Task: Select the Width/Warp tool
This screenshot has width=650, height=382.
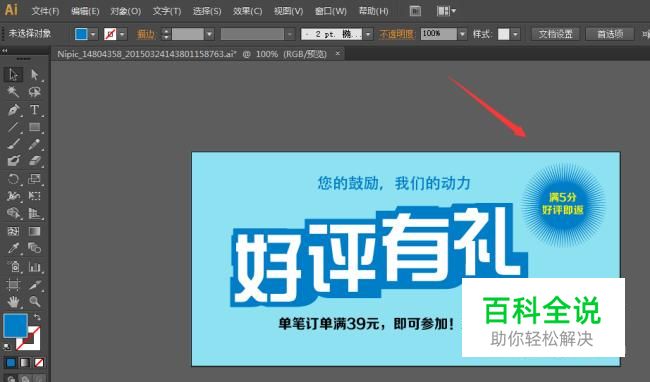Action: coord(13,196)
